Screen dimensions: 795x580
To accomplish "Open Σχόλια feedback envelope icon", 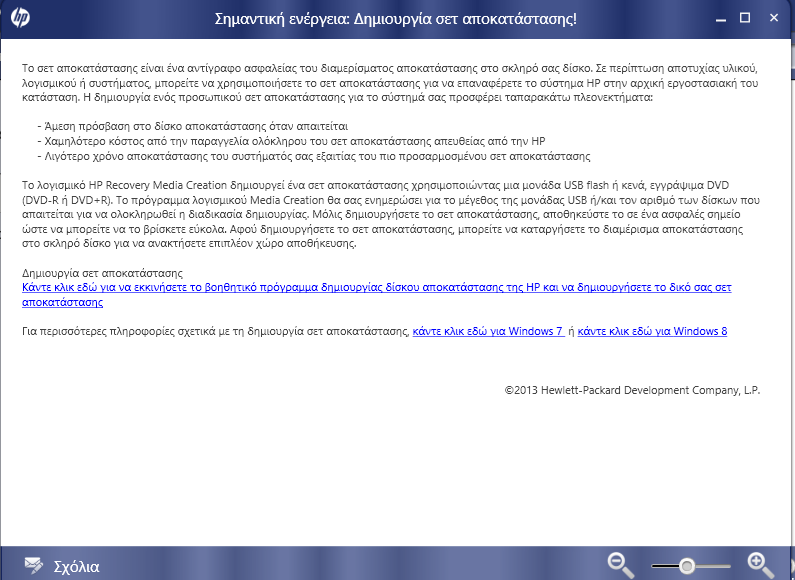I will coord(33,565).
